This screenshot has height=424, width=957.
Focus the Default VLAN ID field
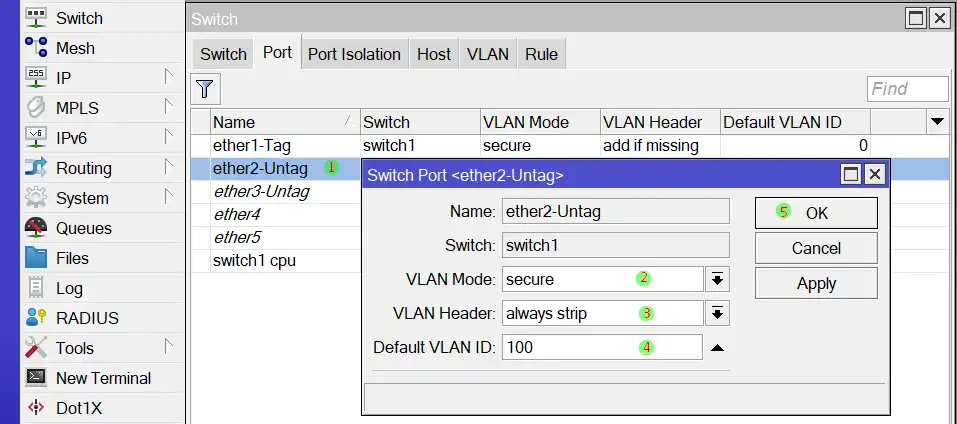tap(602, 348)
